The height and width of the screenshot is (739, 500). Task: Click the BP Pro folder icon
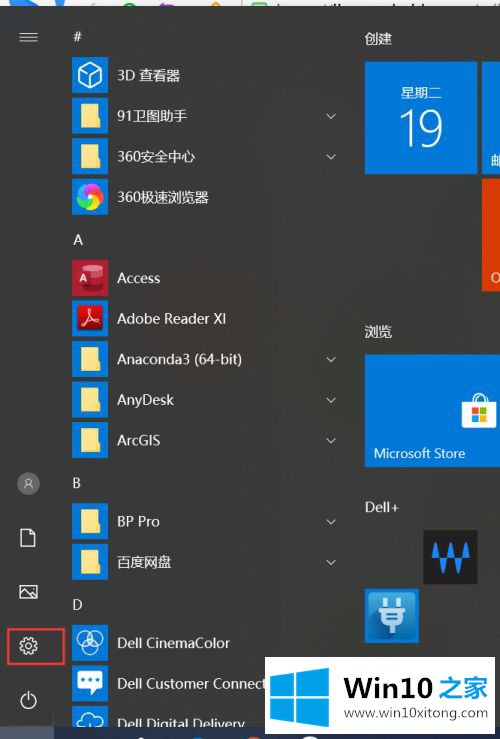tap(90, 521)
